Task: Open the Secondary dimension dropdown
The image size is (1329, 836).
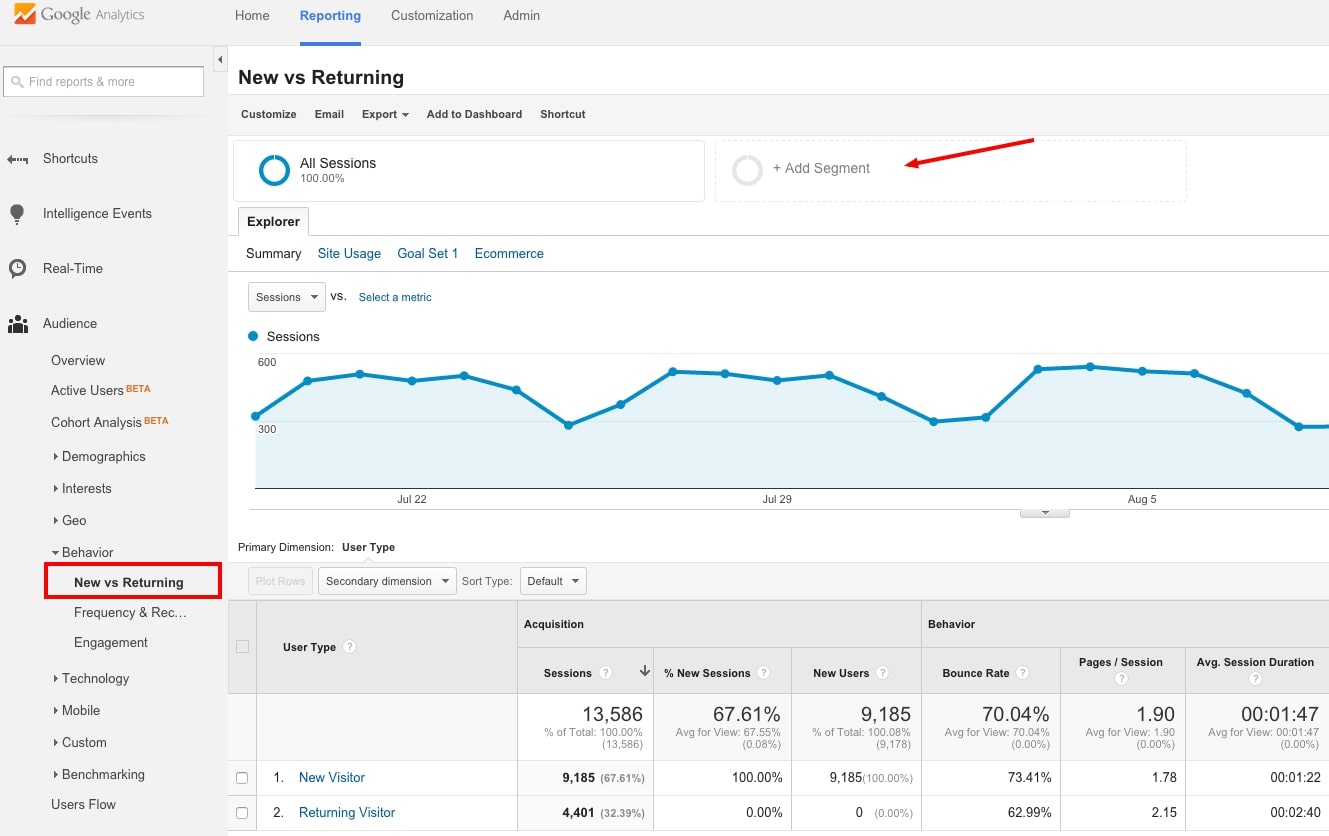Action: (387, 581)
